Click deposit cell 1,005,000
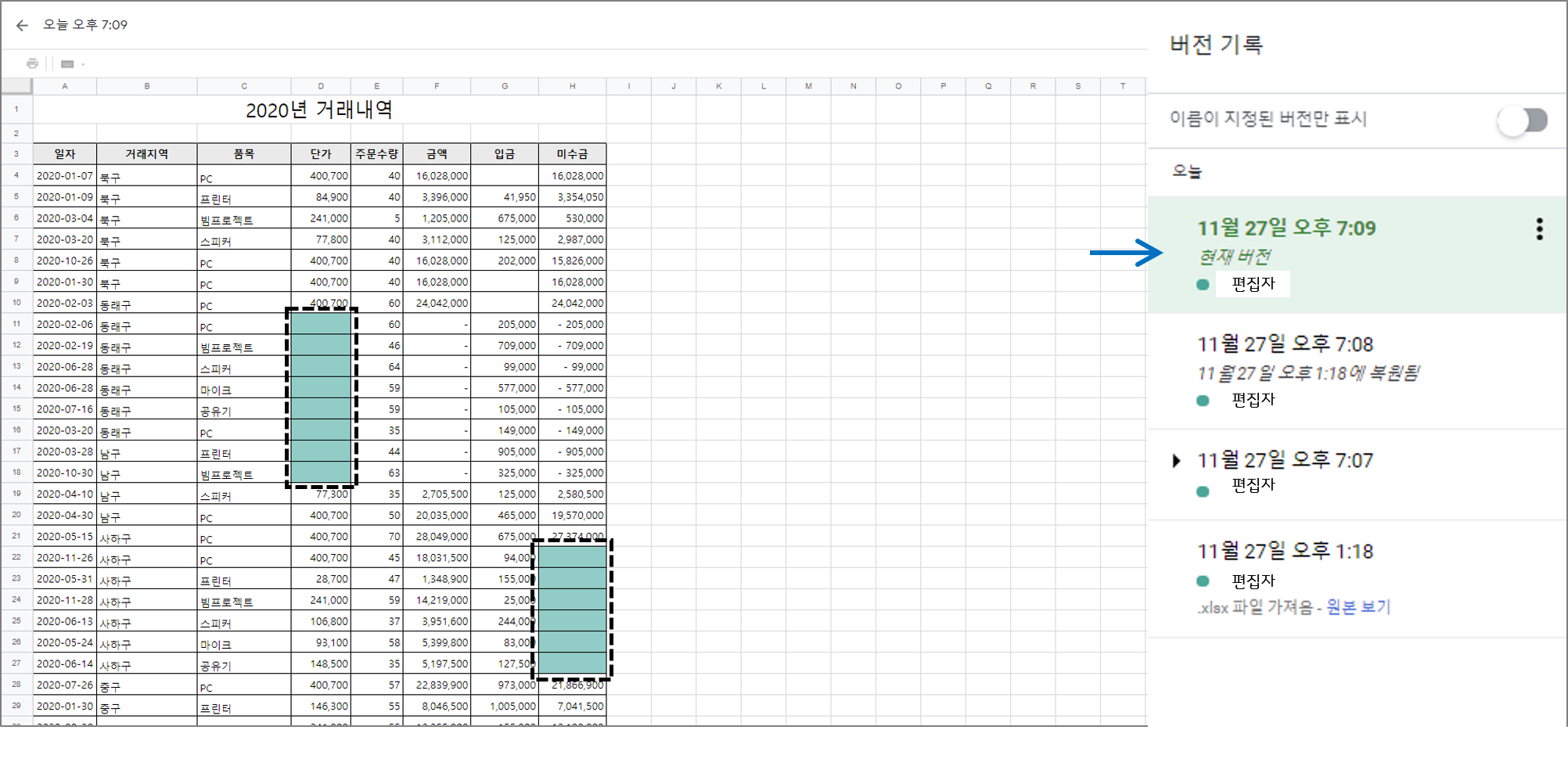The image size is (1568, 784). tap(505, 706)
